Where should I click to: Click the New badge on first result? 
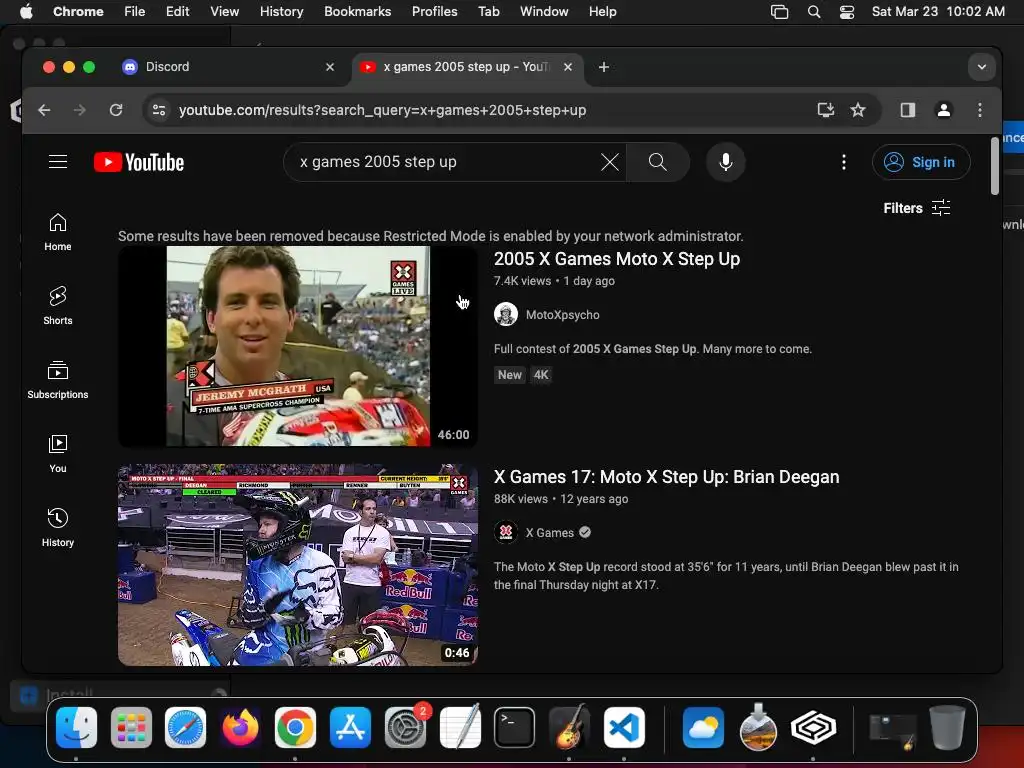[x=509, y=375]
